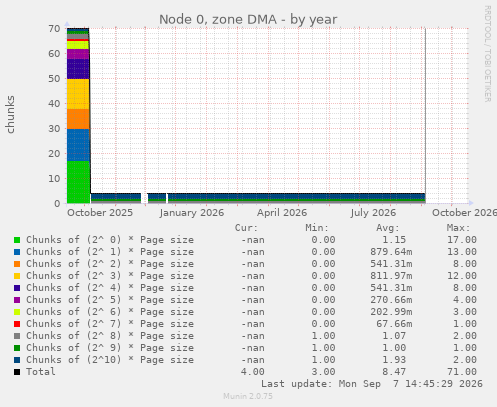Viewport: 497px width, 407px height.
Task: Click the magenta swatch for 2^5 chunks
Action: [x=17, y=300]
